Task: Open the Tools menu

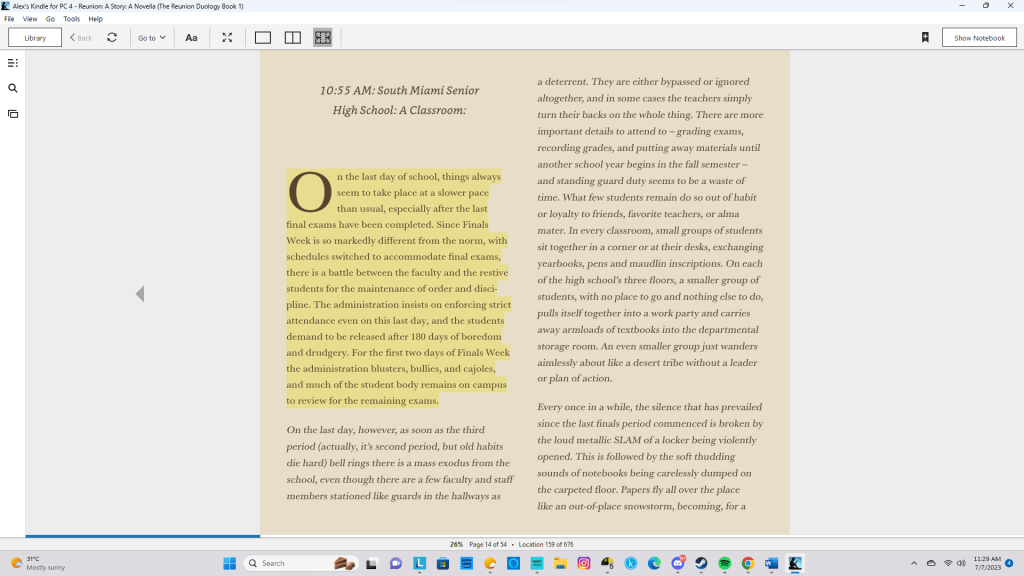Action: (x=71, y=19)
